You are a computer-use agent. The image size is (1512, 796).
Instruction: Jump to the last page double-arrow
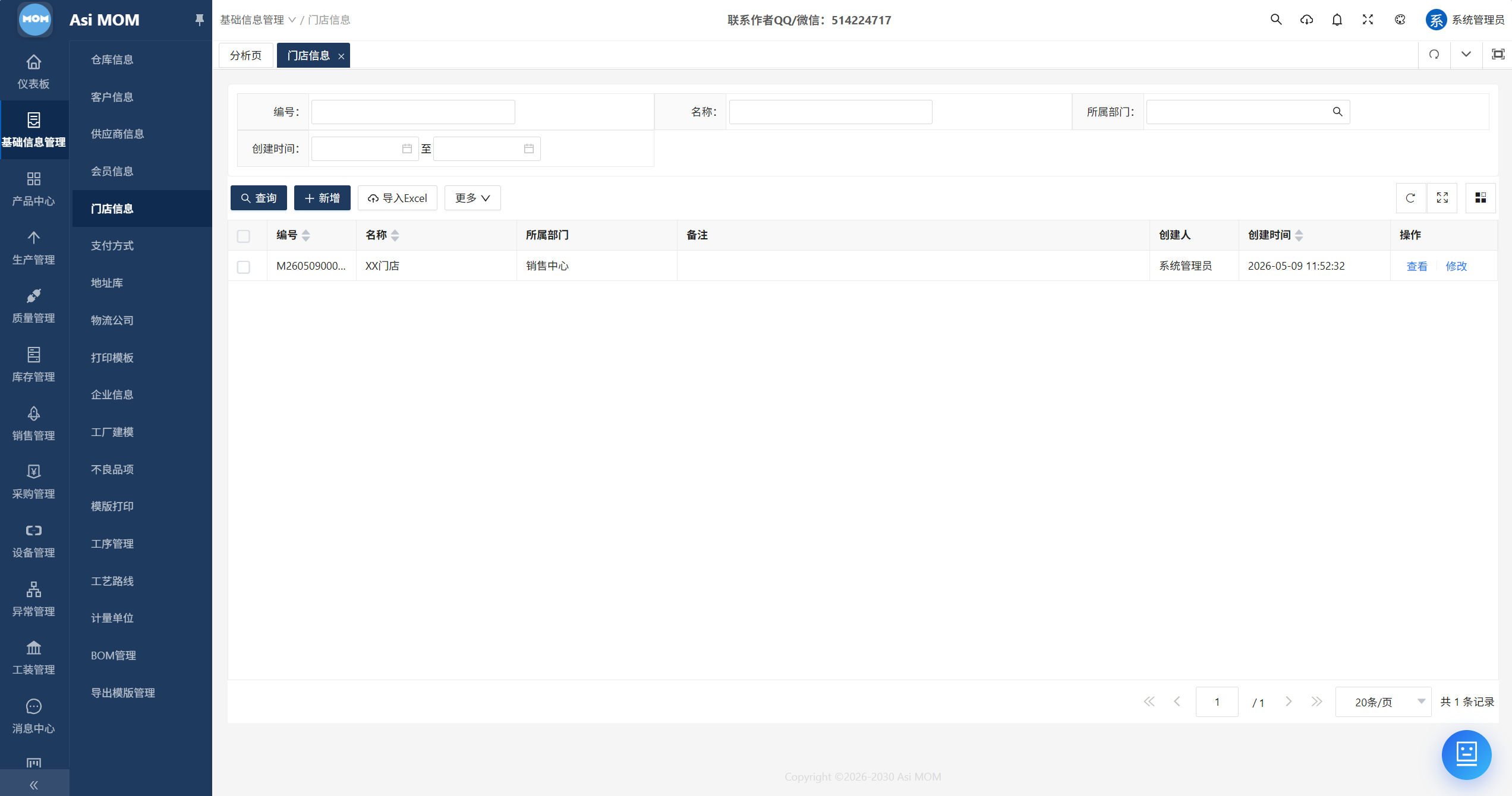point(1317,702)
